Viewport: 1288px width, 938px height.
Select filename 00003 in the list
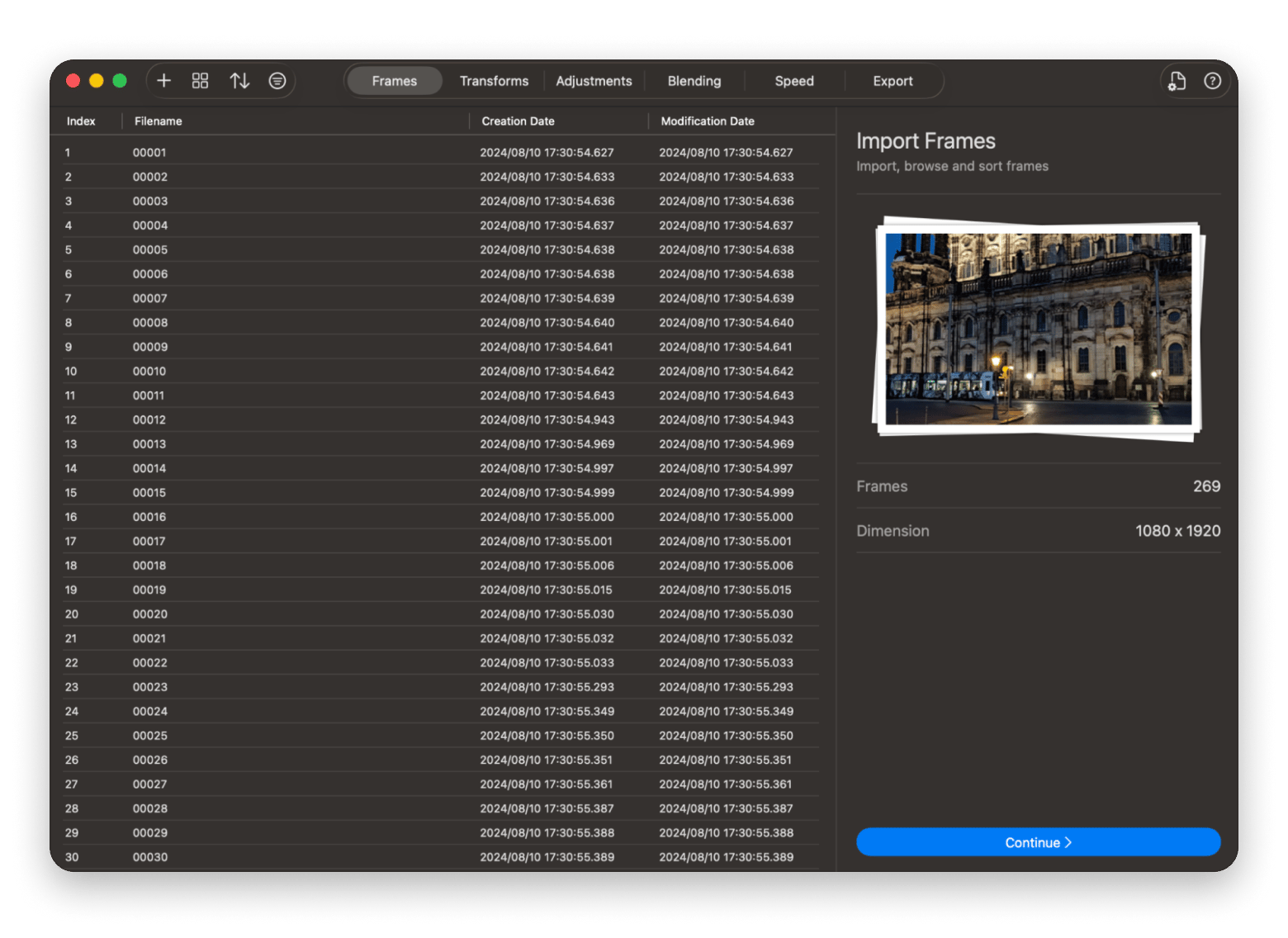point(150,201)
